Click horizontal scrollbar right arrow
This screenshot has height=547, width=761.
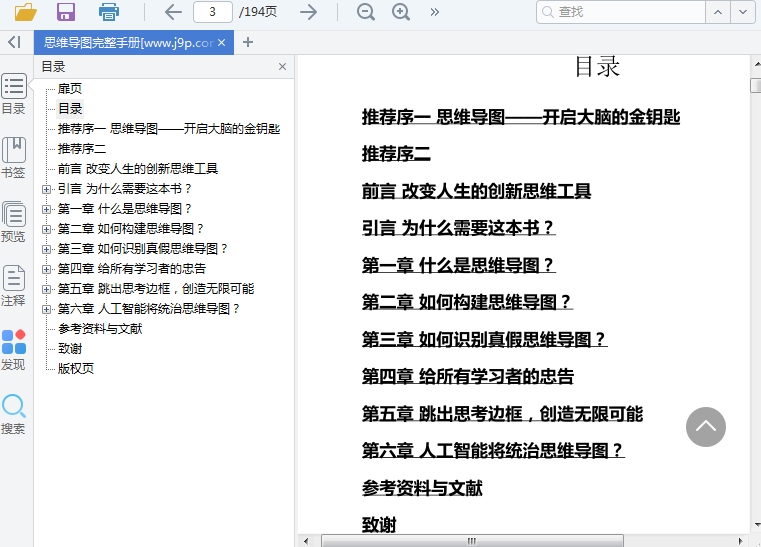(740, 541)
